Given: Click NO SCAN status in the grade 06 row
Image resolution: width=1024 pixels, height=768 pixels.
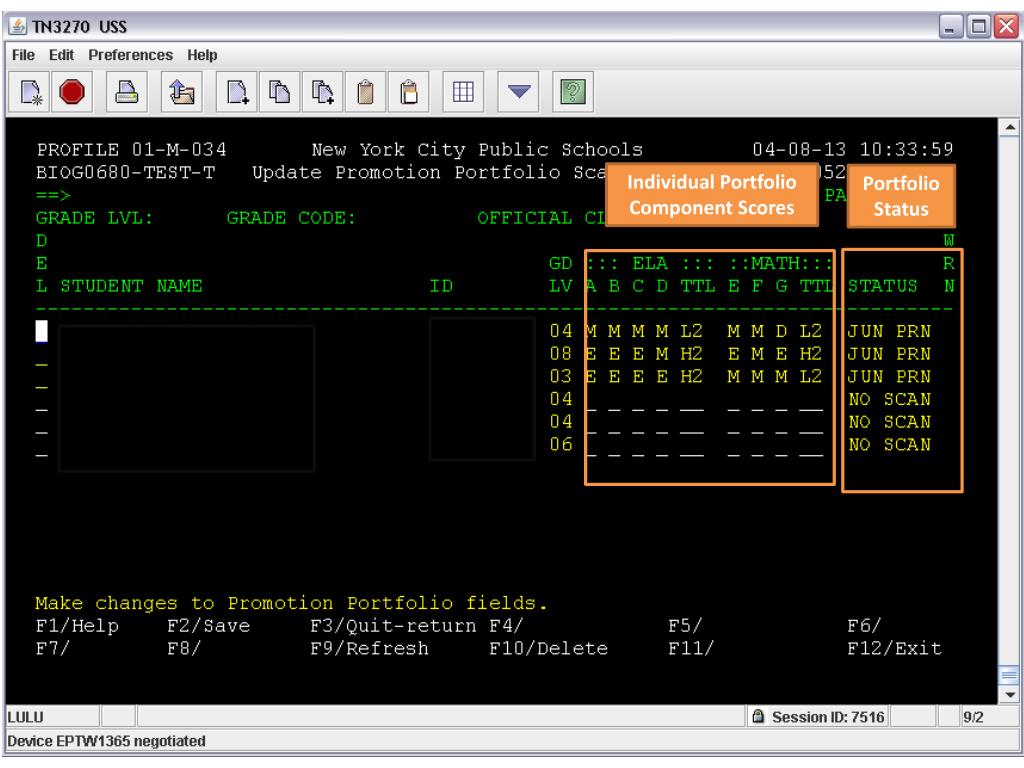Looking at the screenshot, I should coord(889,445).
